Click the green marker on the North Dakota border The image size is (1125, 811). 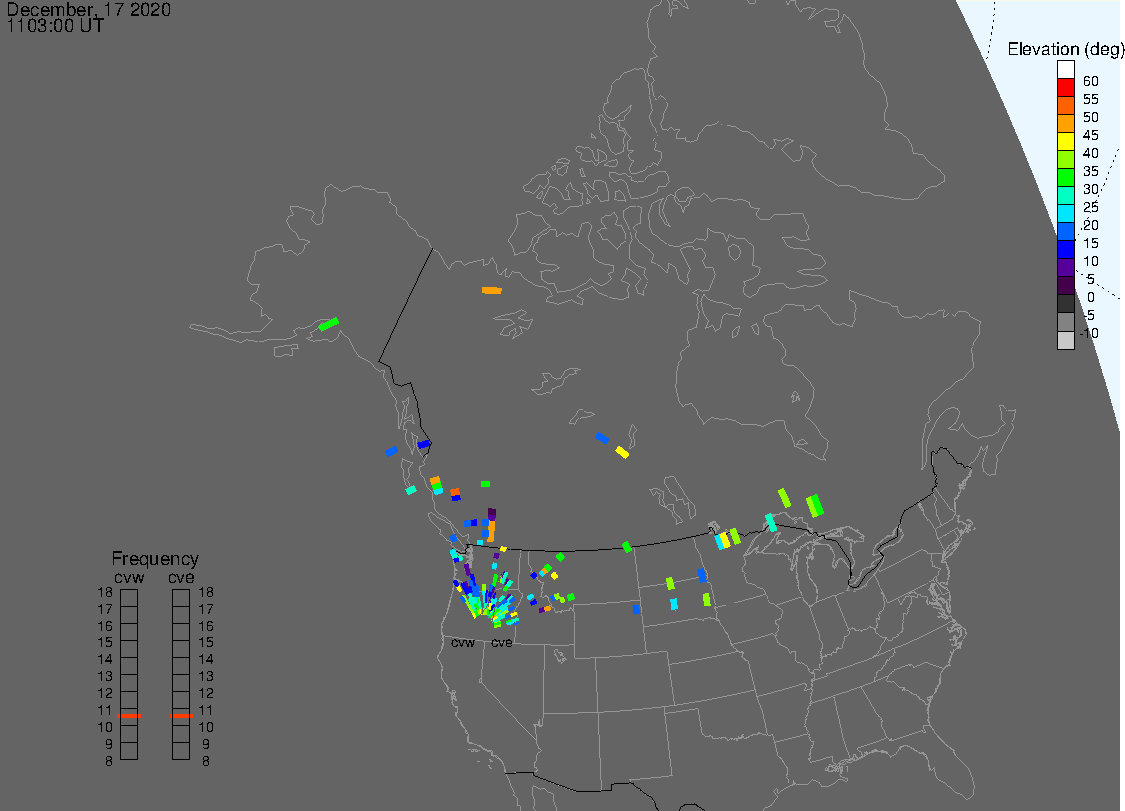[x=627, y=547]
